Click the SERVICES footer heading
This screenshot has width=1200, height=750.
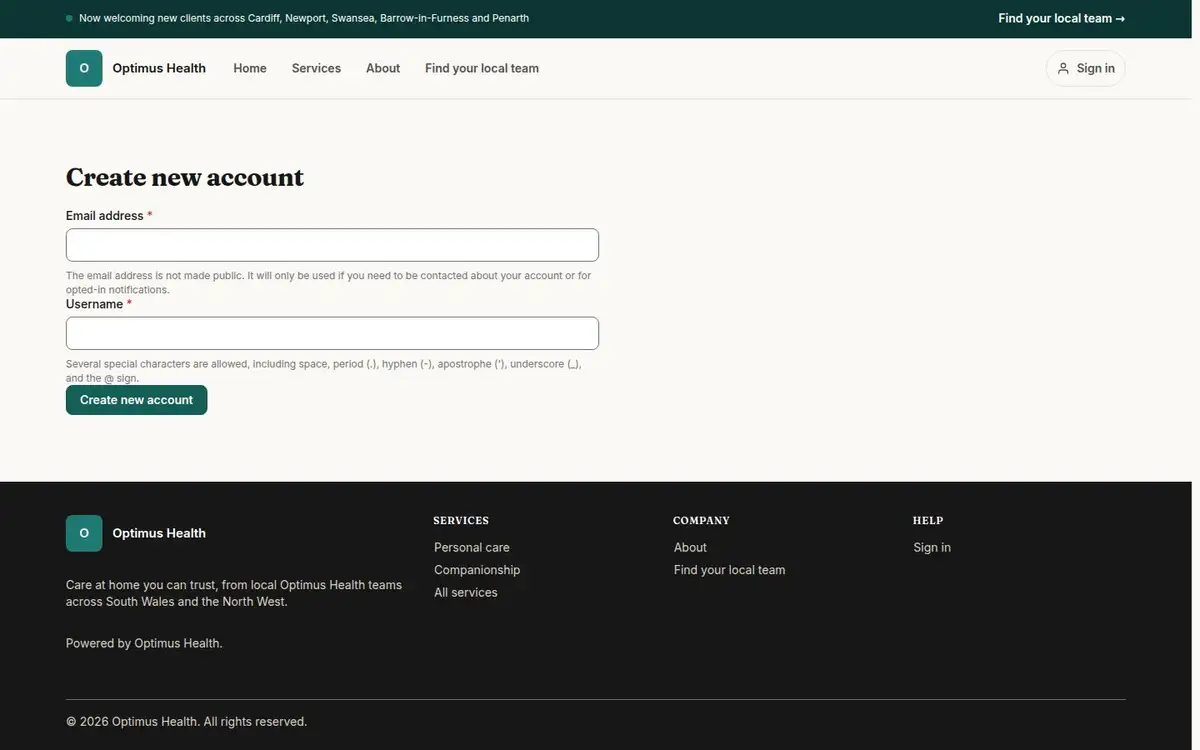[461, 520]
